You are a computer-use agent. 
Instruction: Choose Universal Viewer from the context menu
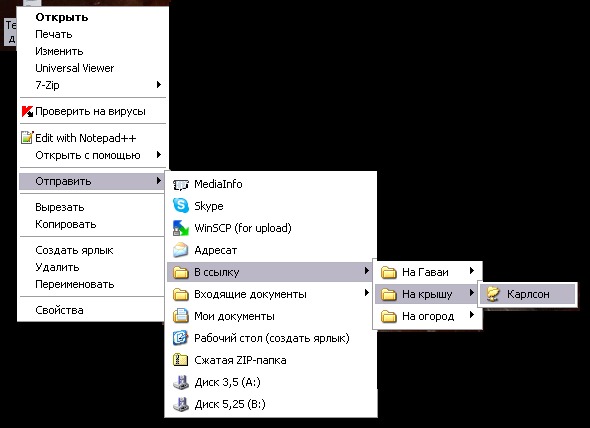(75, 68)
